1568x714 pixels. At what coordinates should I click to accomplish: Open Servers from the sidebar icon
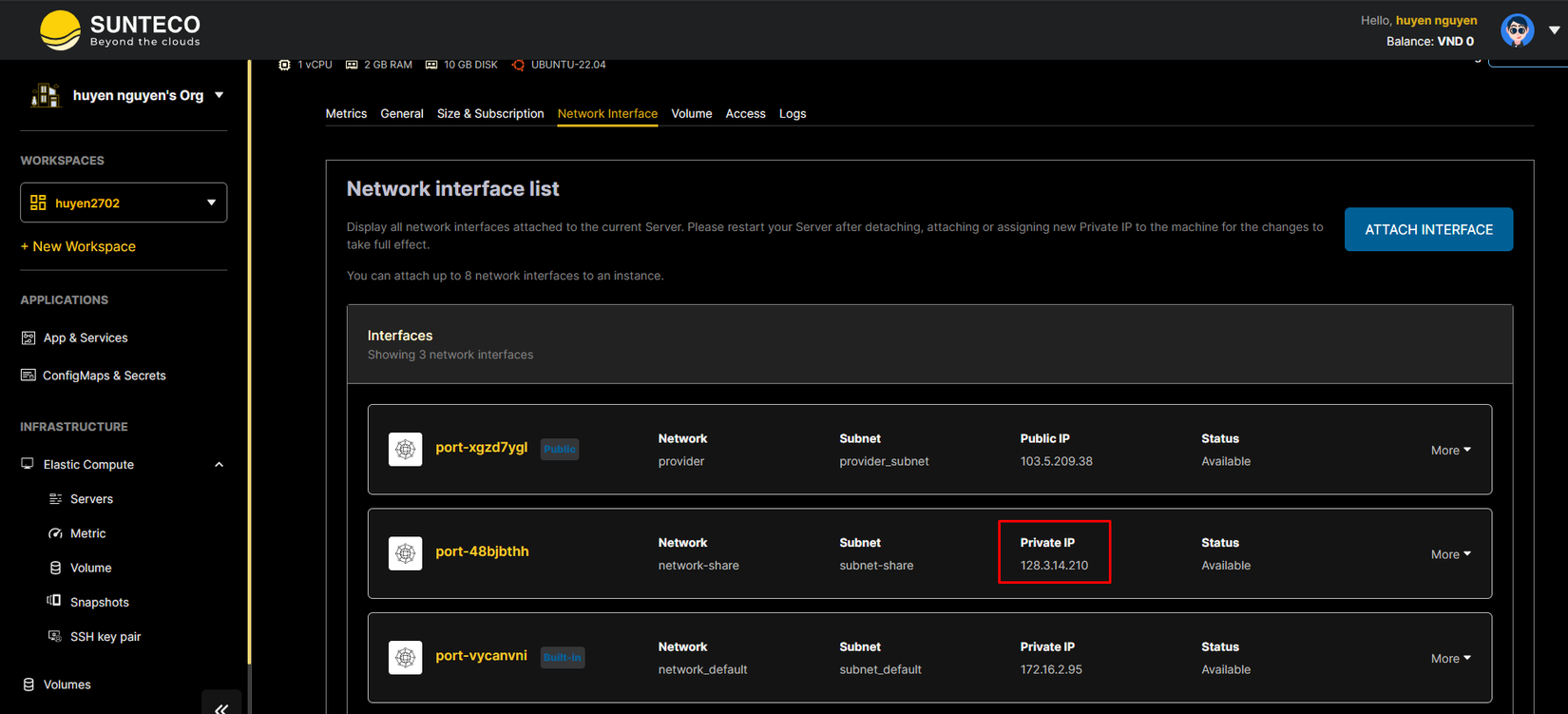pyautogui.click(x=55, y=499)
